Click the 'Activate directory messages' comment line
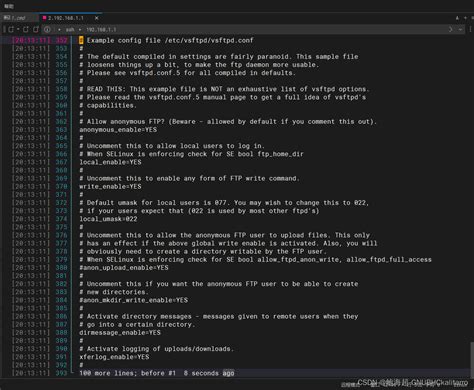 tap(219, 316)
